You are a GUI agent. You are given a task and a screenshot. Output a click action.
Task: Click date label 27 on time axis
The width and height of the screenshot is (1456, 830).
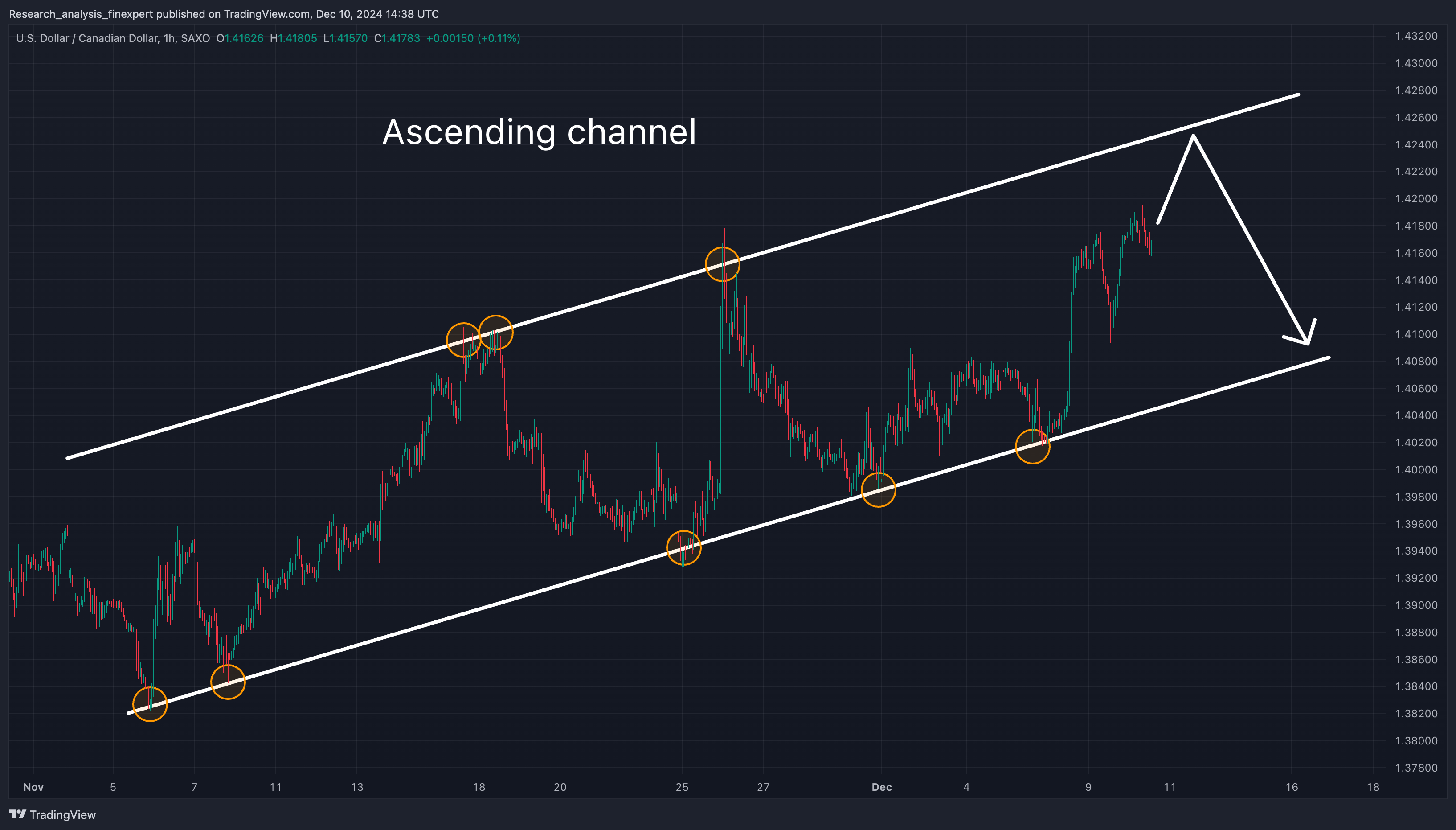click(x=763, y=787)
